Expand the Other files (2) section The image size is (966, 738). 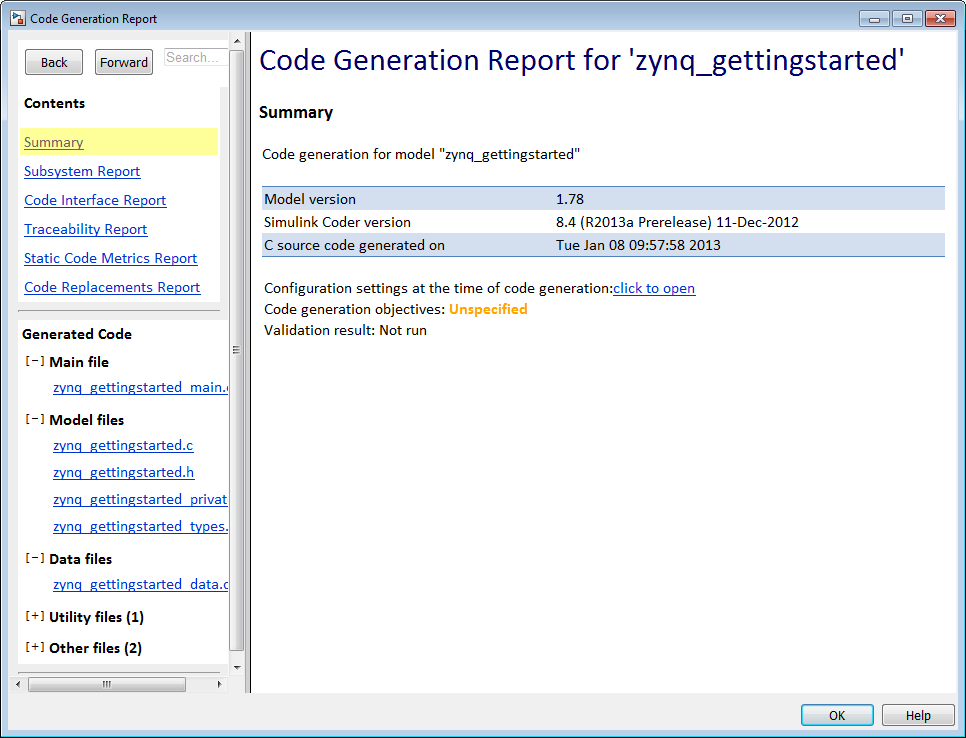34,647
